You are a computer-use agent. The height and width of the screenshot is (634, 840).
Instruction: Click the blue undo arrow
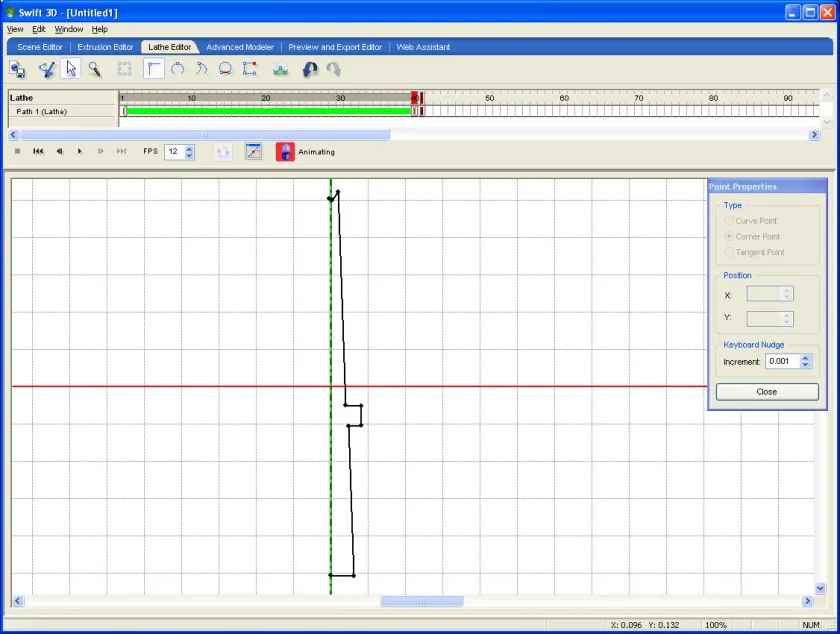pyautogui.click(x=310, y=69)
